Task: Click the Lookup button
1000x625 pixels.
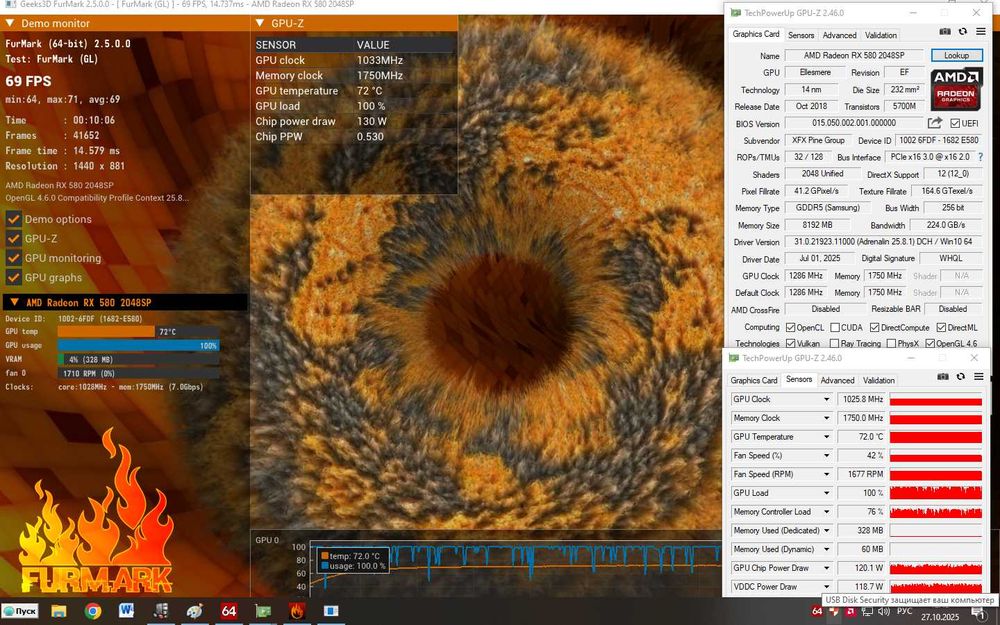Action: pyautogui.click(x=956, y=55)
